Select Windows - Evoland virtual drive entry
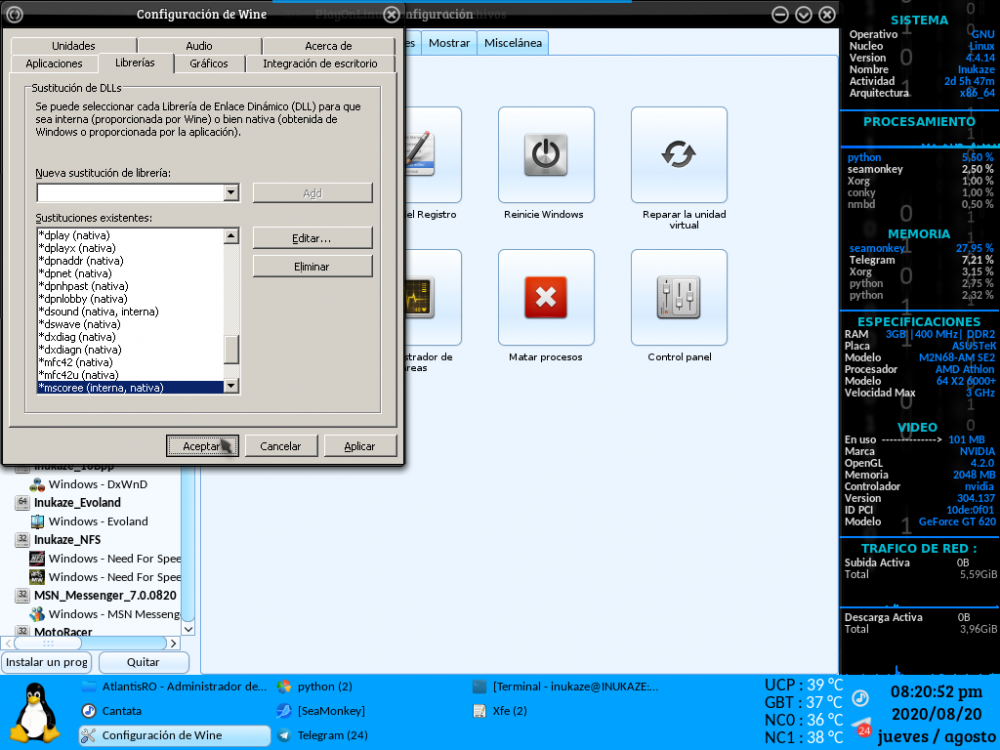The width and height of the screenshot is (1000, 750). click(x=98, y=521)
